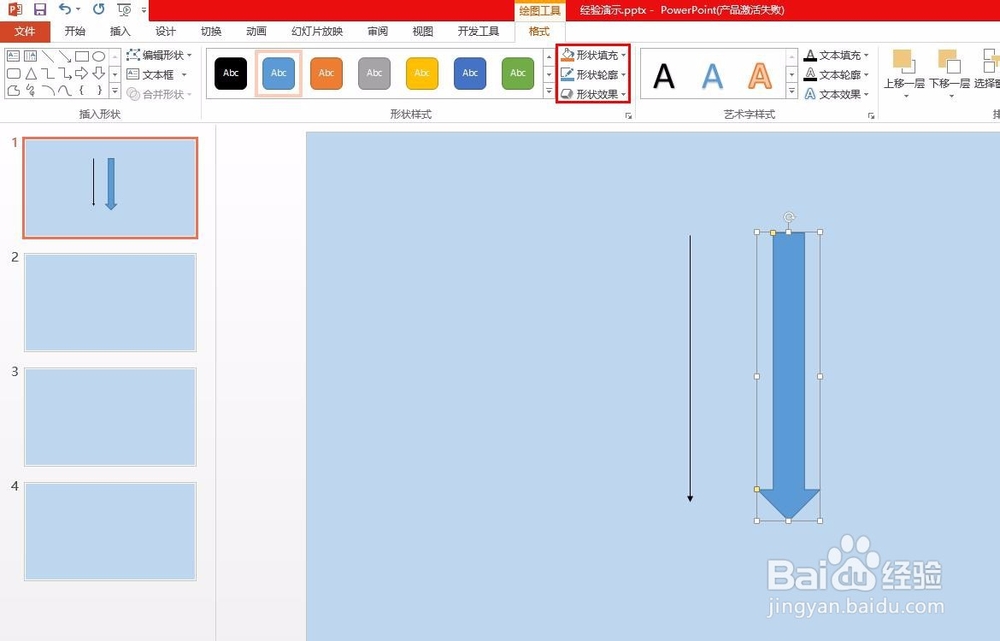Insert a left brace shape
The width and height of the screenshot is (1000, 641).
point(82,91)
